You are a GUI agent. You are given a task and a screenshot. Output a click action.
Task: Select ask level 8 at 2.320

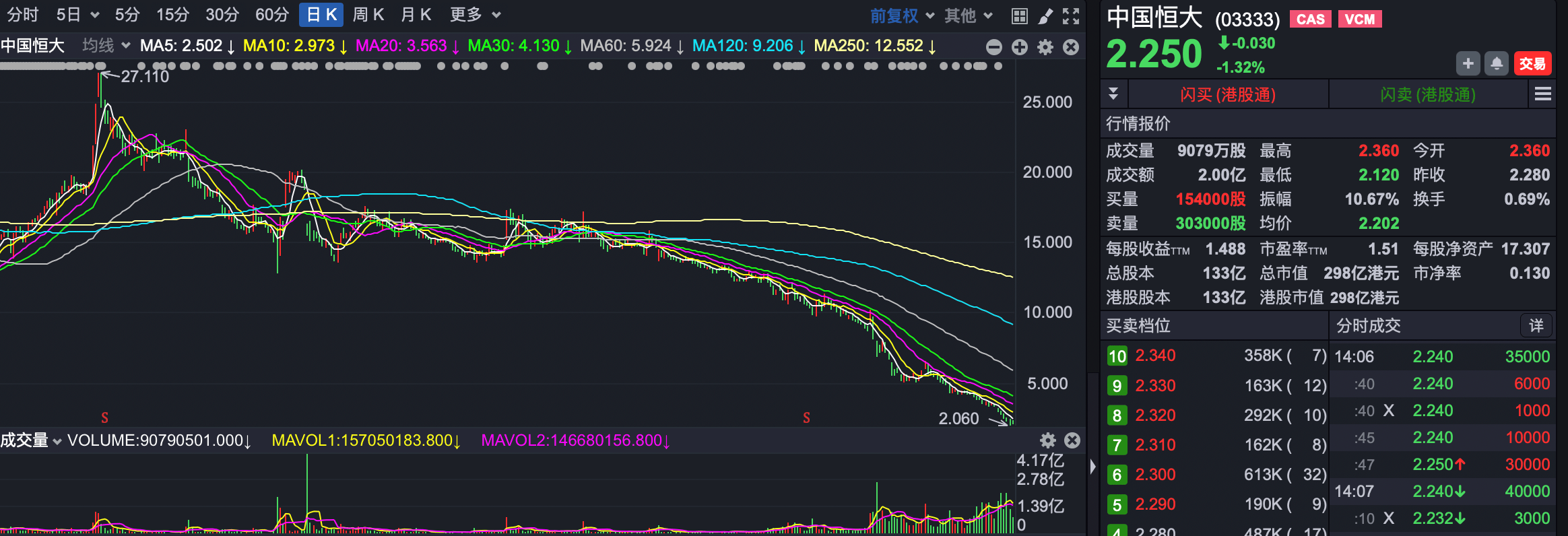1216,415
